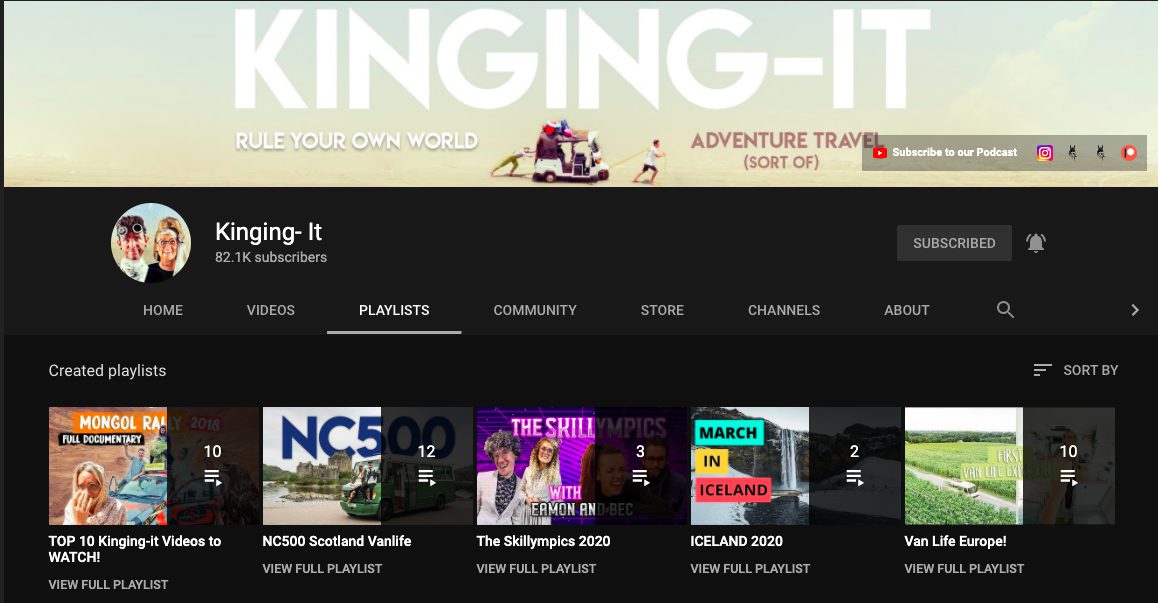Viewport: 1158px width, 603px height.
Task: View the ABOUT tab
Action: [x=907, y=310]
